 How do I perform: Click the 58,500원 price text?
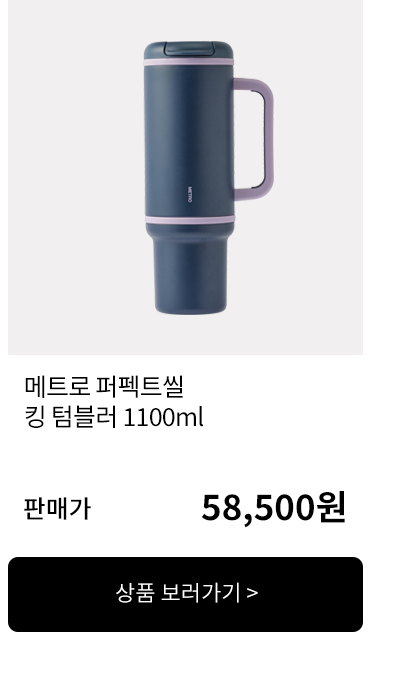(274, 508)
